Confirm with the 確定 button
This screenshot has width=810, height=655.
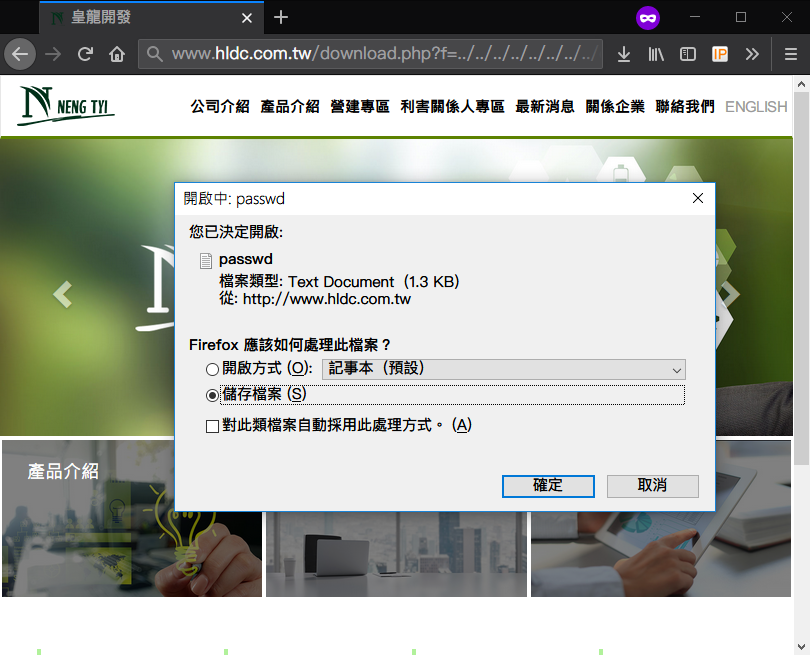[548, 486]
